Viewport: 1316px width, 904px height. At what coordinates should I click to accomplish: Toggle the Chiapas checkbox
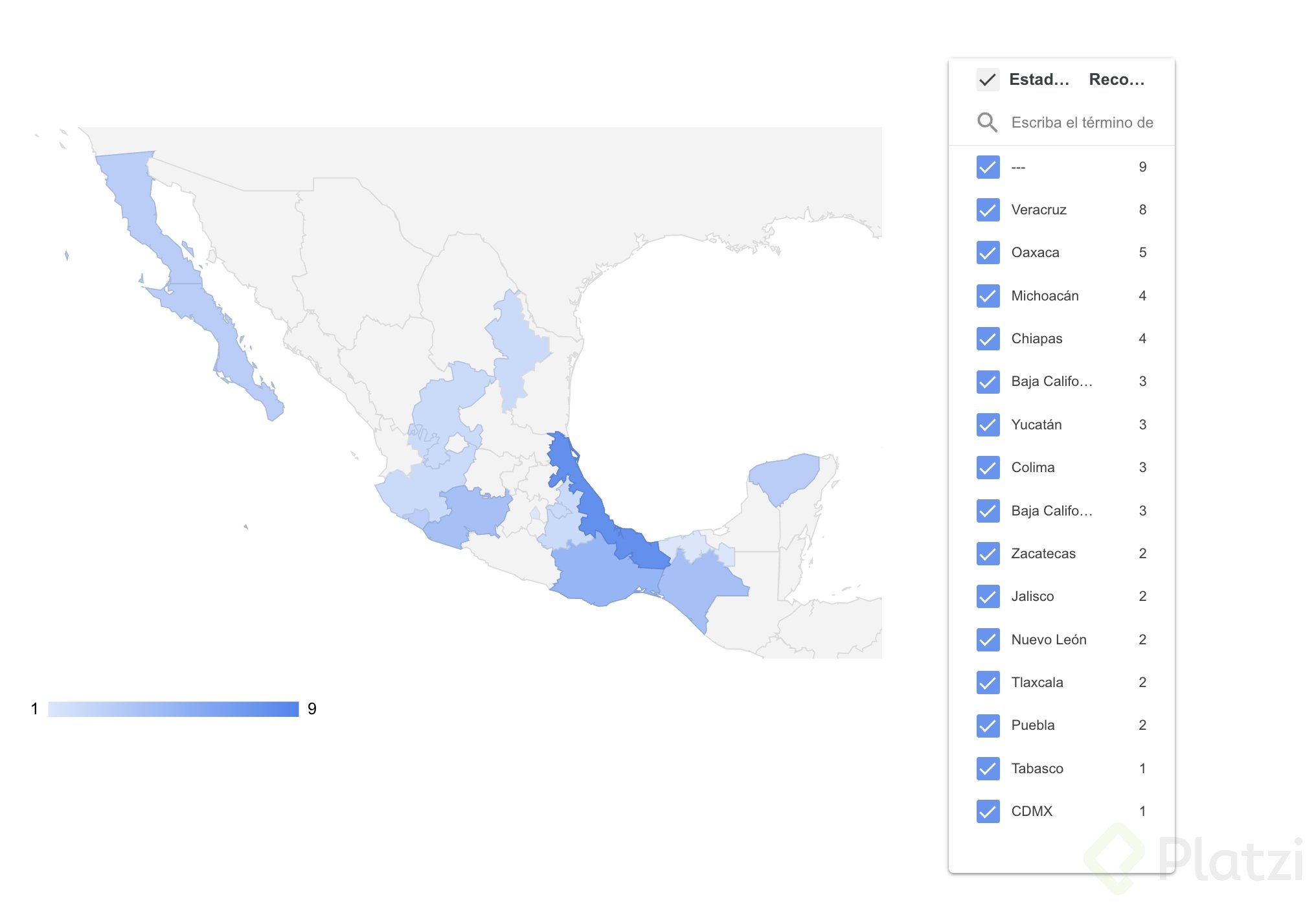pyautogui.click(x=988, y=339)
